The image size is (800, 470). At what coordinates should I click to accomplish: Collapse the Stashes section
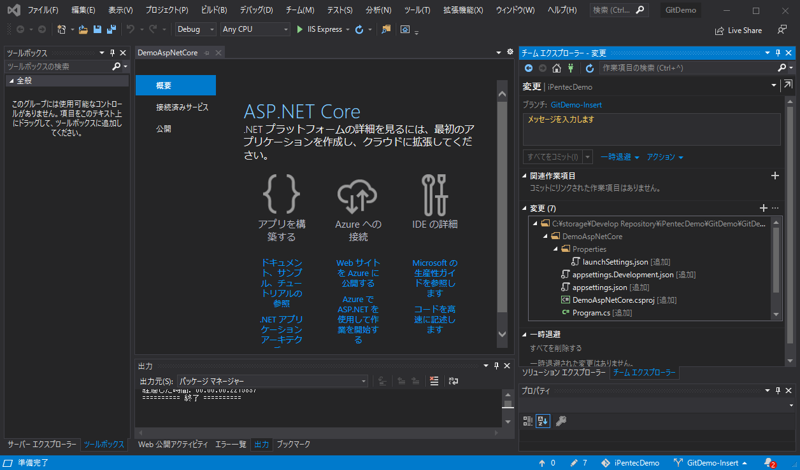524,334
